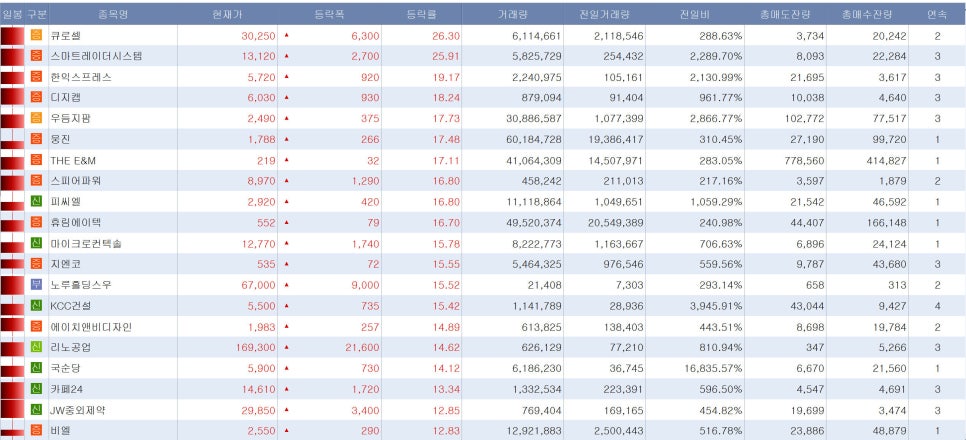The width and height of the screenshot is (966, 440).
Task: Click the red up-arrow in the THE E&M row
Action: tap(286, 160)
